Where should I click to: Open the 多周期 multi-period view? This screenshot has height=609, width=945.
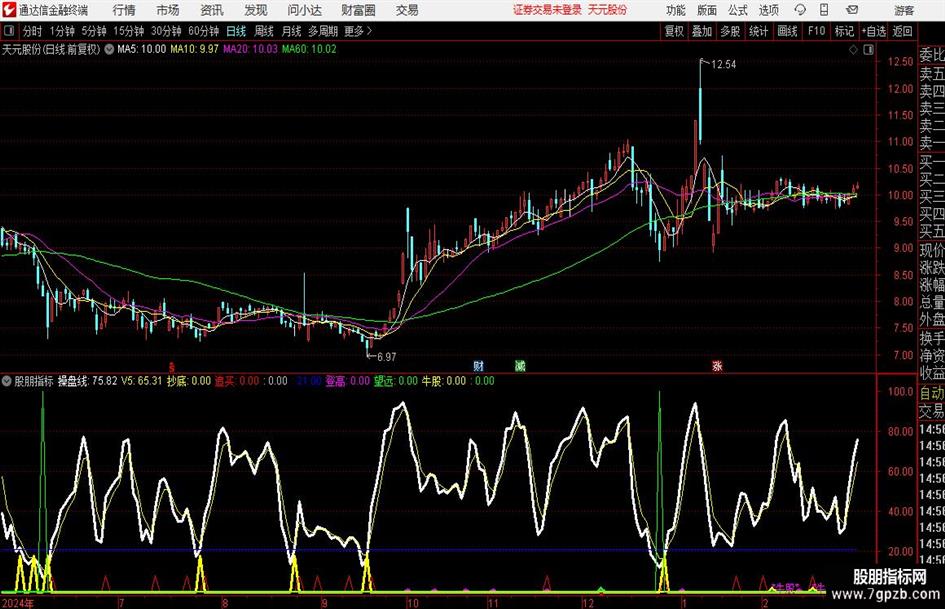[323, 31]
